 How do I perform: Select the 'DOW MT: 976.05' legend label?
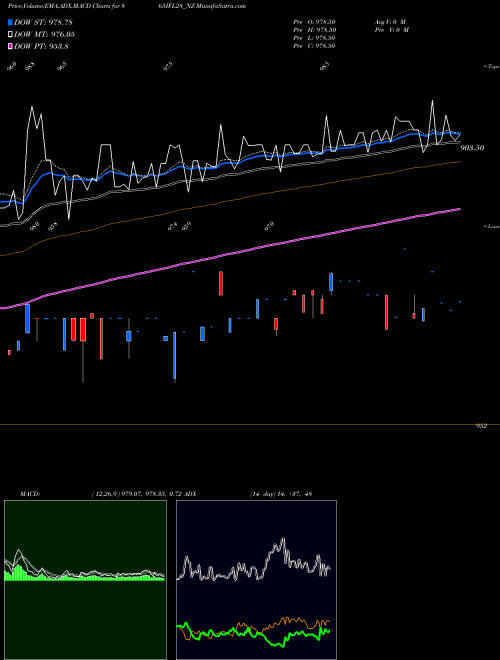tap(44, 35)
